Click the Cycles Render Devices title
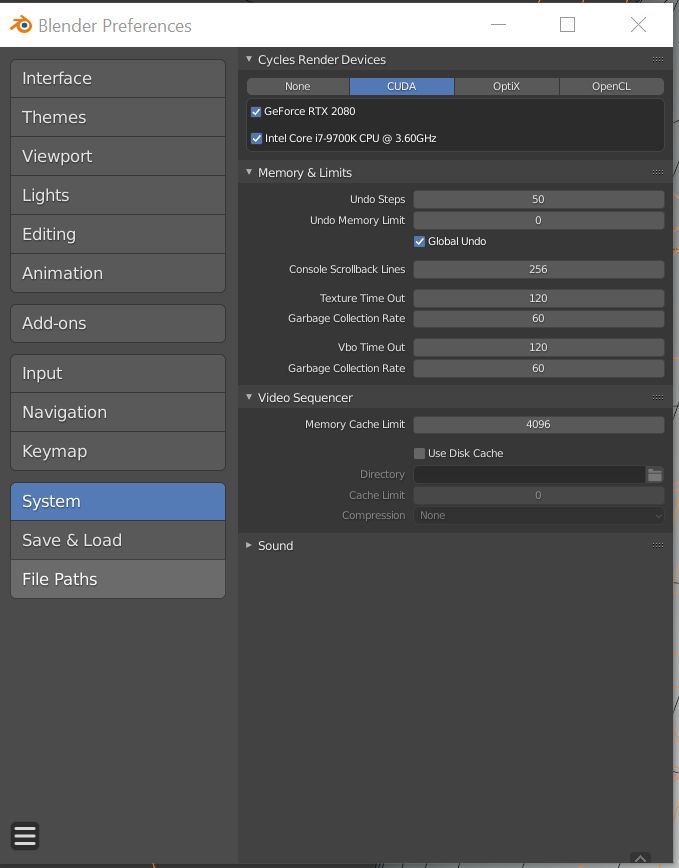Image resolution: width=679 pixels, height=868 pixels. pos(322,60)
